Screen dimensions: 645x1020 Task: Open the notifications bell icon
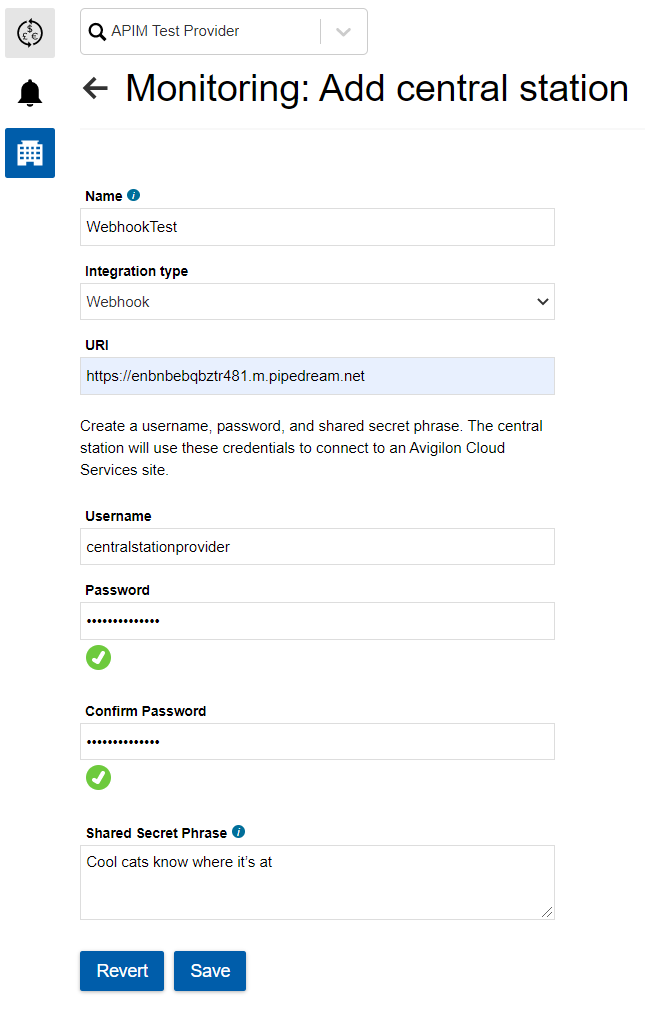(x=30, y=93)
